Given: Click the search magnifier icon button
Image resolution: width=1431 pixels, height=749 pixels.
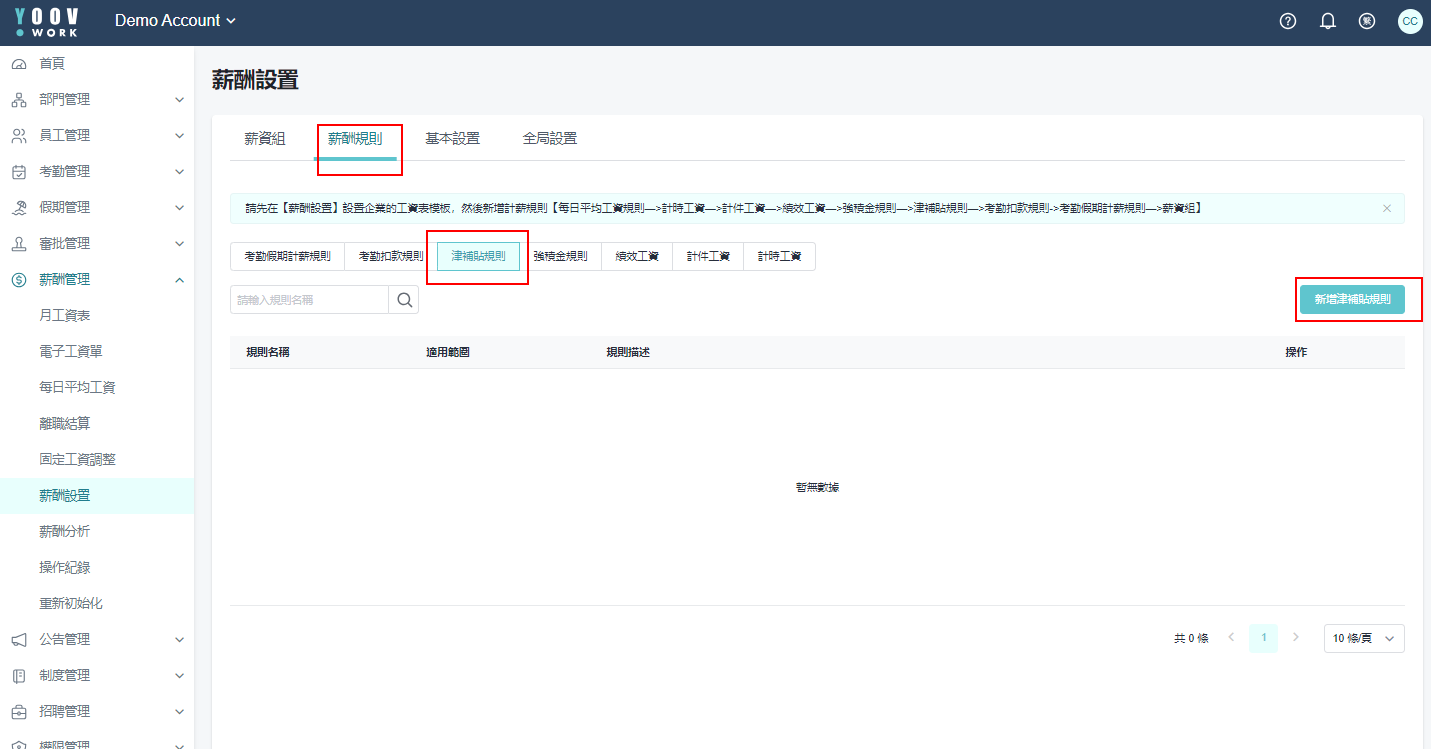Looking at the screenshot, I should pyautogui.click(x=404, y=300).
